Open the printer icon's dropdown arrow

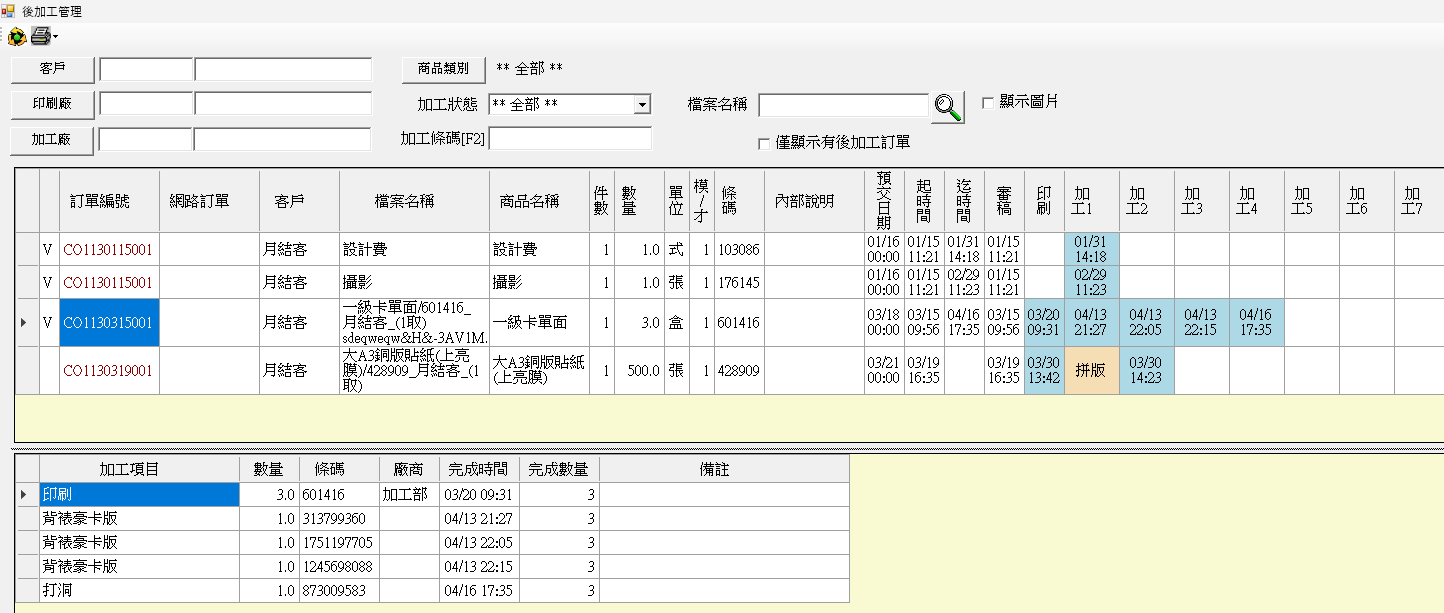pyautogui.click(x=55, y=37)
